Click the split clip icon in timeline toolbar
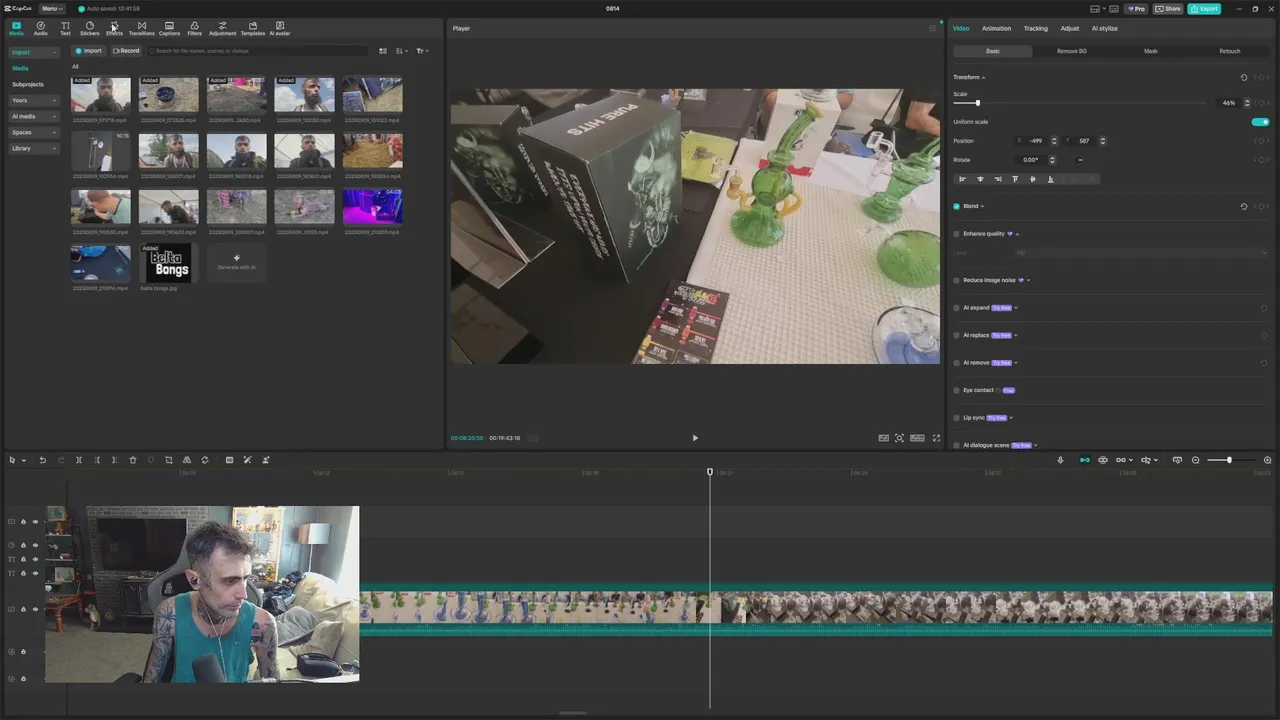1280x720 pixels. pyautogui.click(x=78, y=460)
